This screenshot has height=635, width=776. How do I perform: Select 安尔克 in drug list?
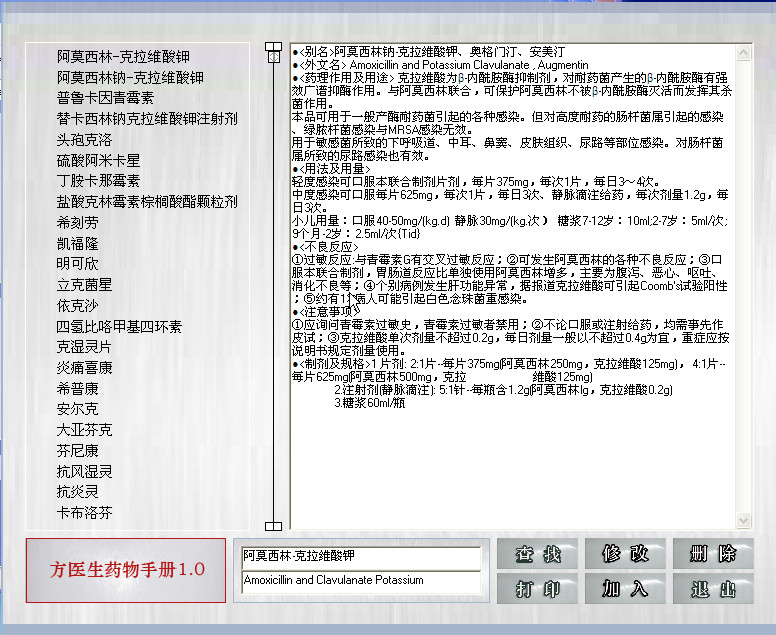(x=77, y=409)
